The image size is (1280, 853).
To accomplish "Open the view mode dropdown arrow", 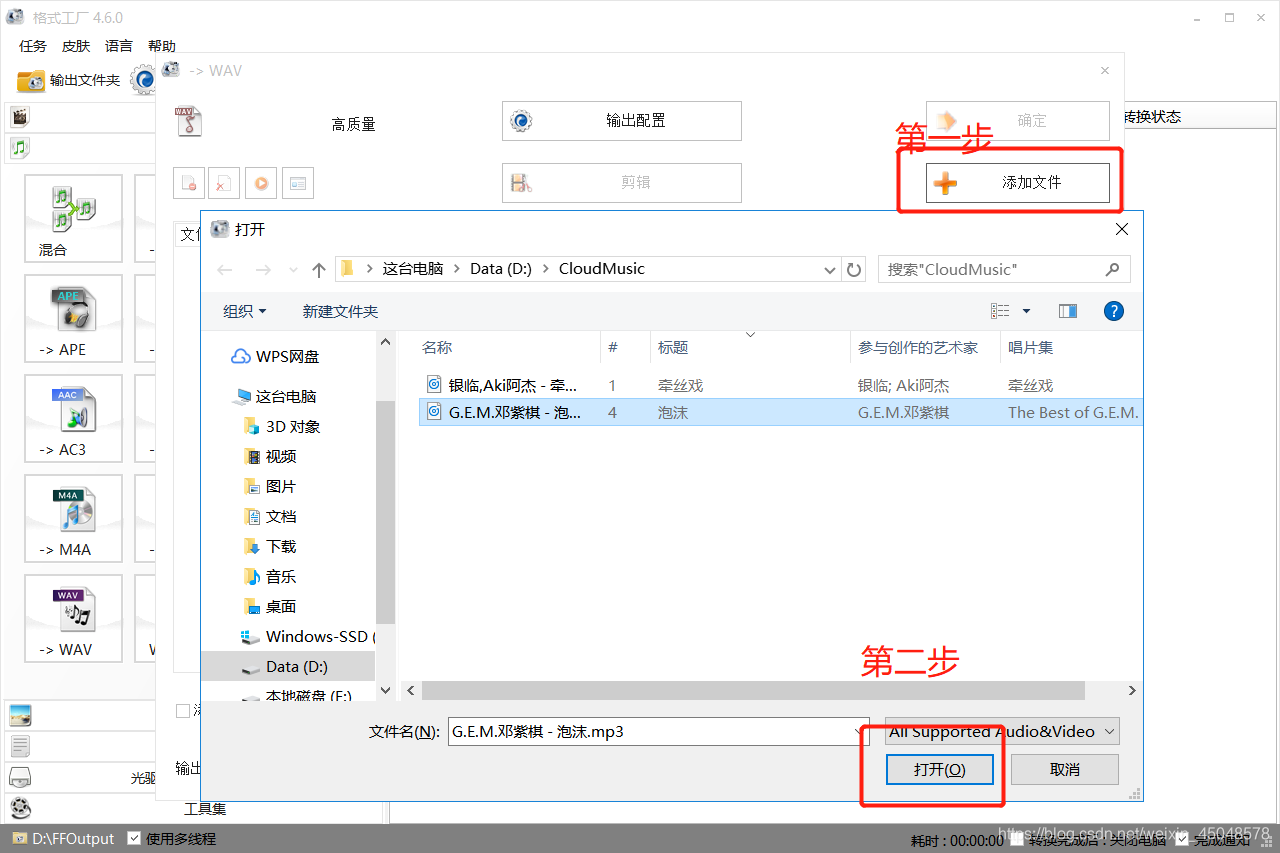I will [x=1026, y=311].
